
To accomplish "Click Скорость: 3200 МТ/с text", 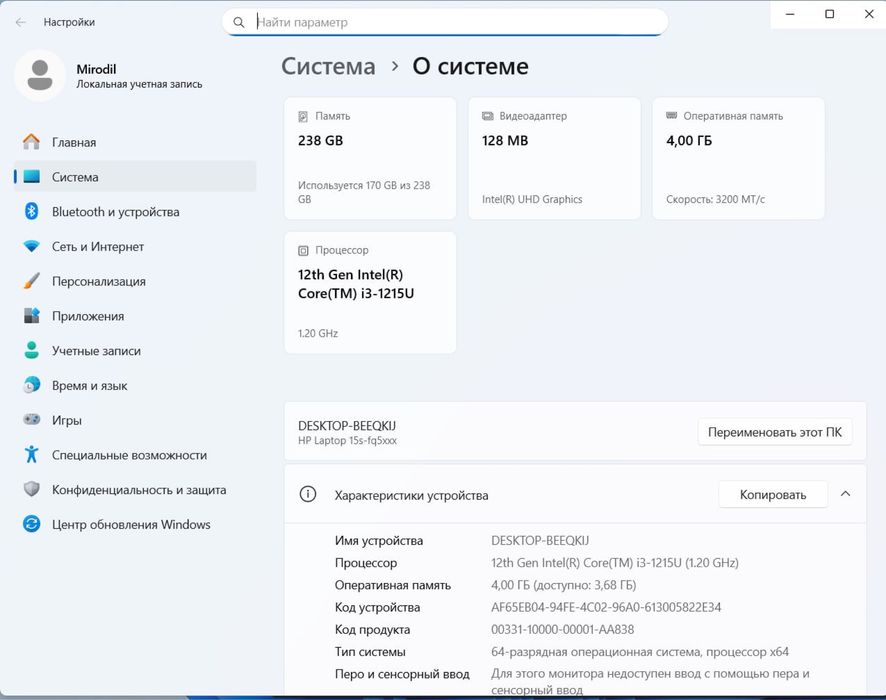I will (x=715, y=199).
